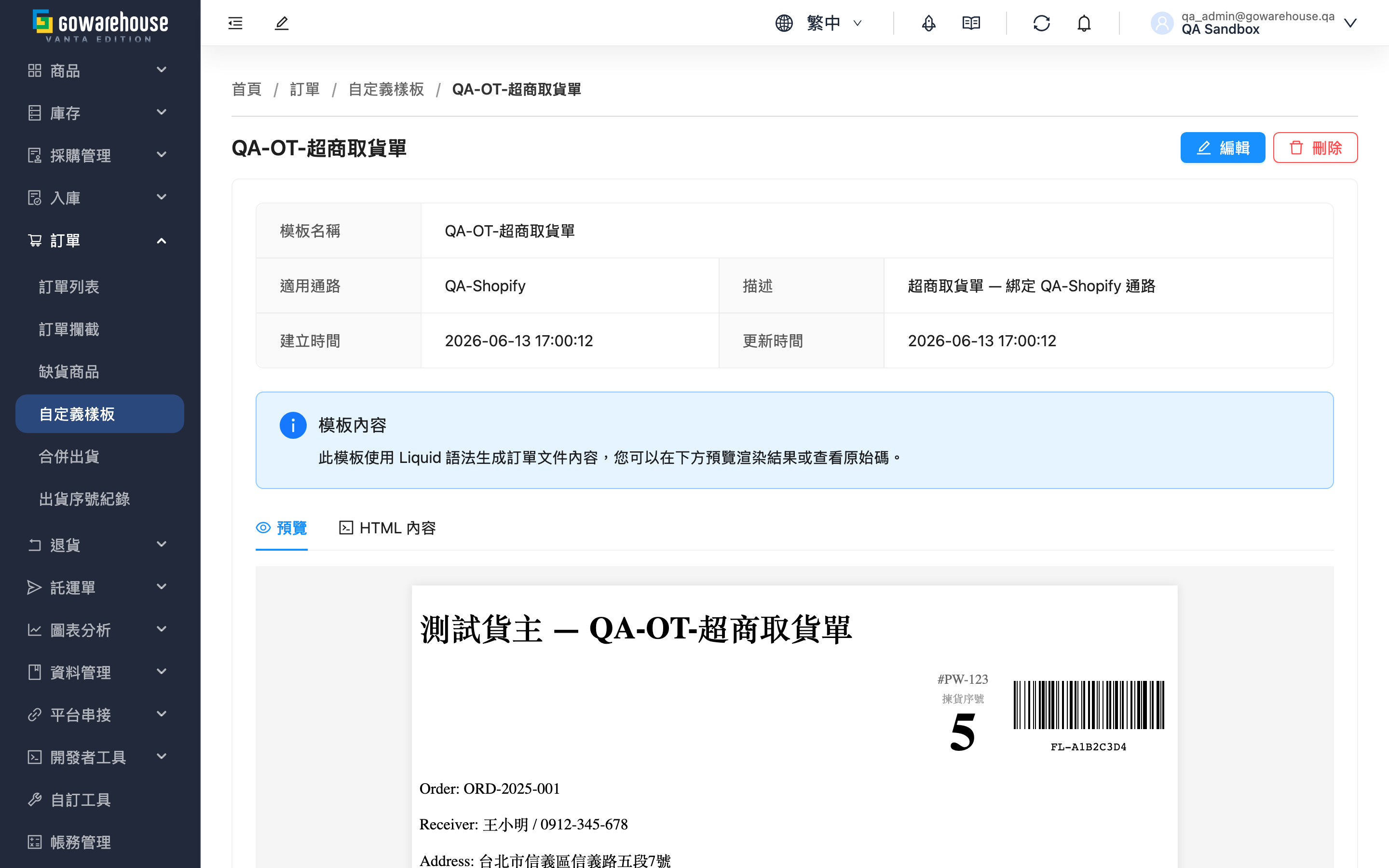1389x868 pixels.
Task: Expand the 退貨 menu chevron
Action: coord(162,543)
